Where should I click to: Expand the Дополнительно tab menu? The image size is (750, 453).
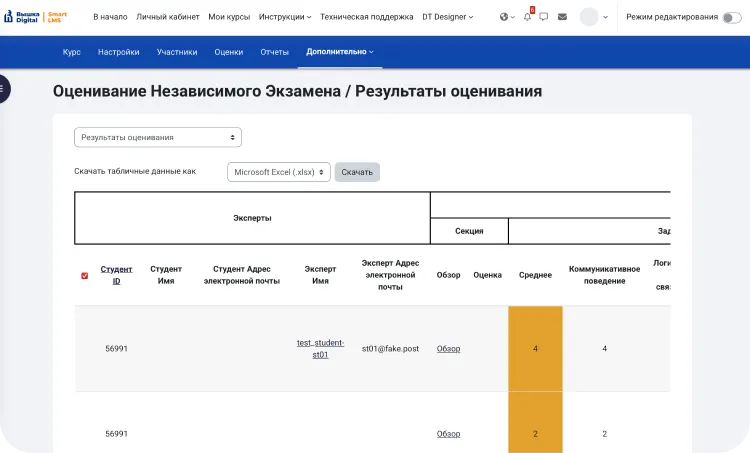pyautogui.click(x=340, y=52)
